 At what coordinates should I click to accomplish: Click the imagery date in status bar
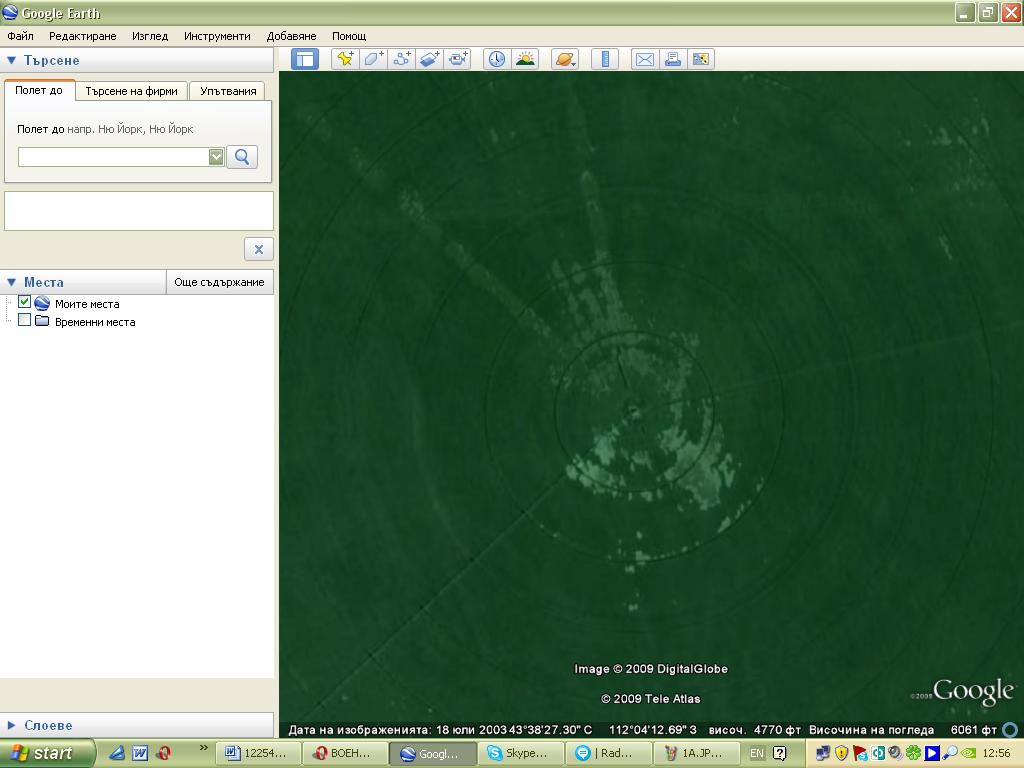click(x=397, y=730)
